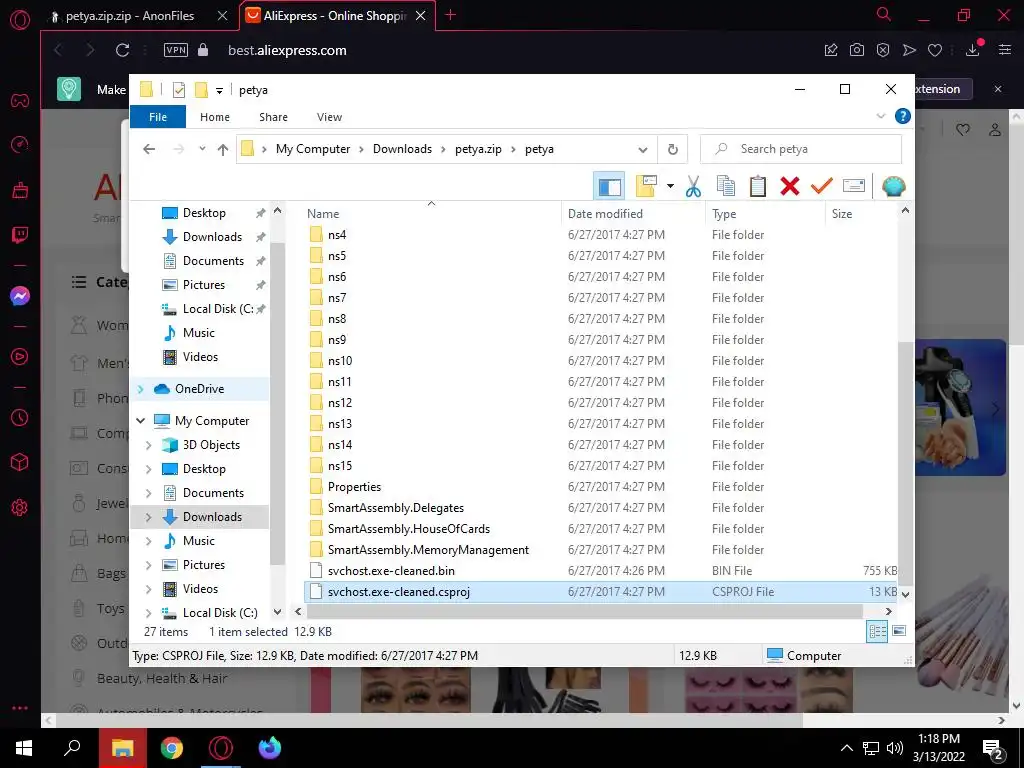Viewport: 1024px width, 768px height.
Task: Open GX Corner gamepad icon in sidebar
Action: pos(20,101)
